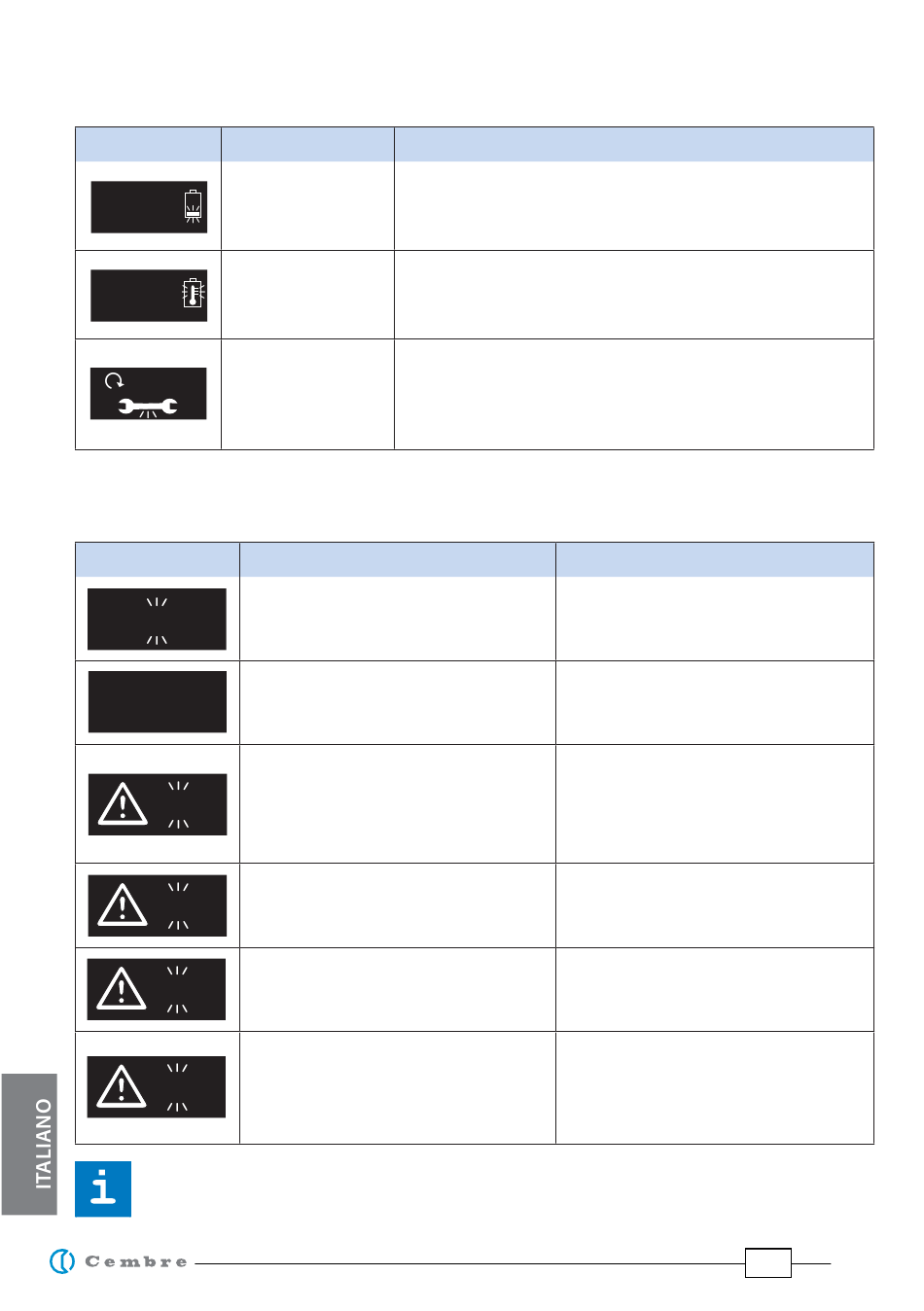Click the footer line beside Cembre logo
Viewport: 924px width, 1311px height.
(470, 1263)
